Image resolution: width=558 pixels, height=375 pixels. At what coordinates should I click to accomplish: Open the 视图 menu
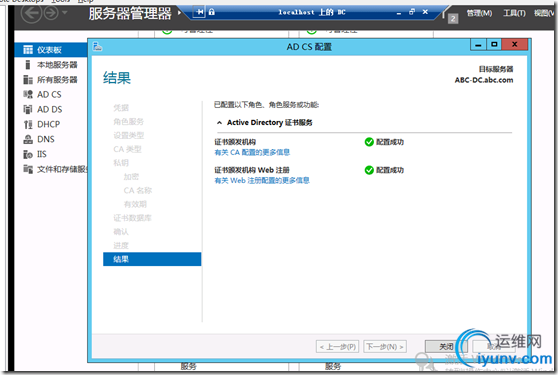click(544, 13)
